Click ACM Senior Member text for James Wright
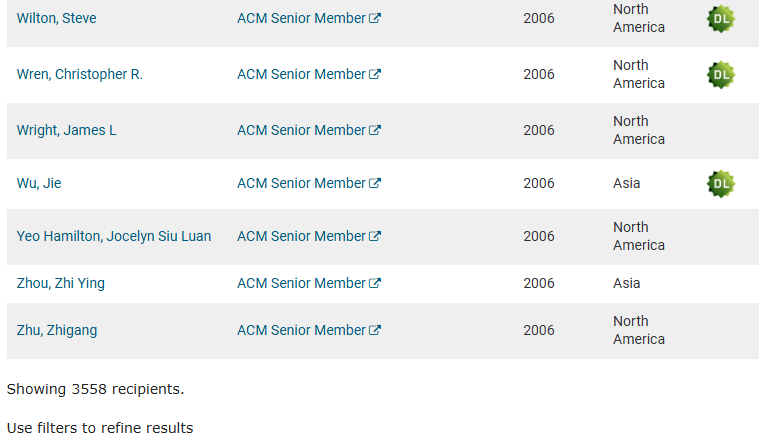The height and width of the screenshot is (441, 764). coord(301,130)
